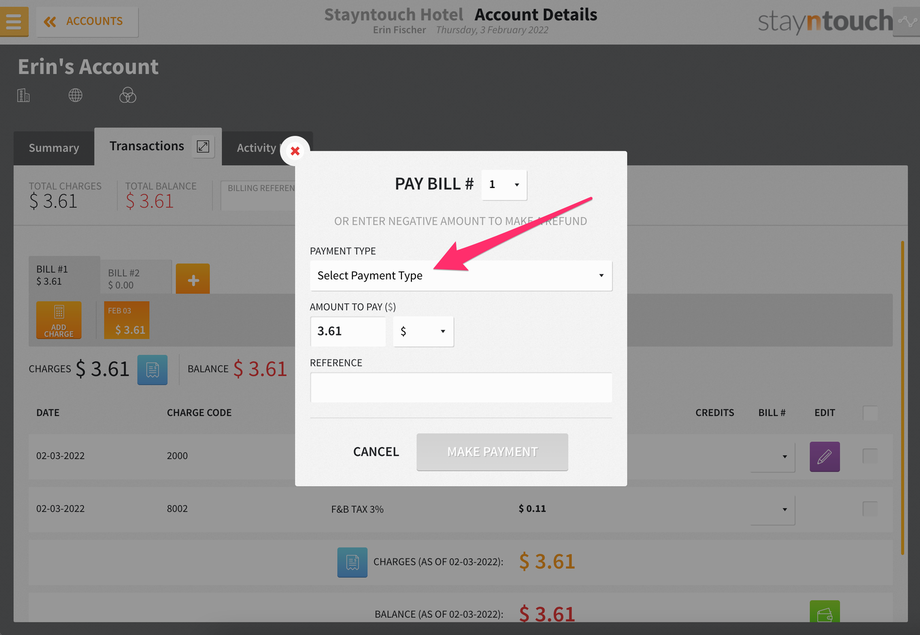This screenshot has height=635, width=920.
Task: Click the $ 0.11 amount
Action: (x=532, y=508)
